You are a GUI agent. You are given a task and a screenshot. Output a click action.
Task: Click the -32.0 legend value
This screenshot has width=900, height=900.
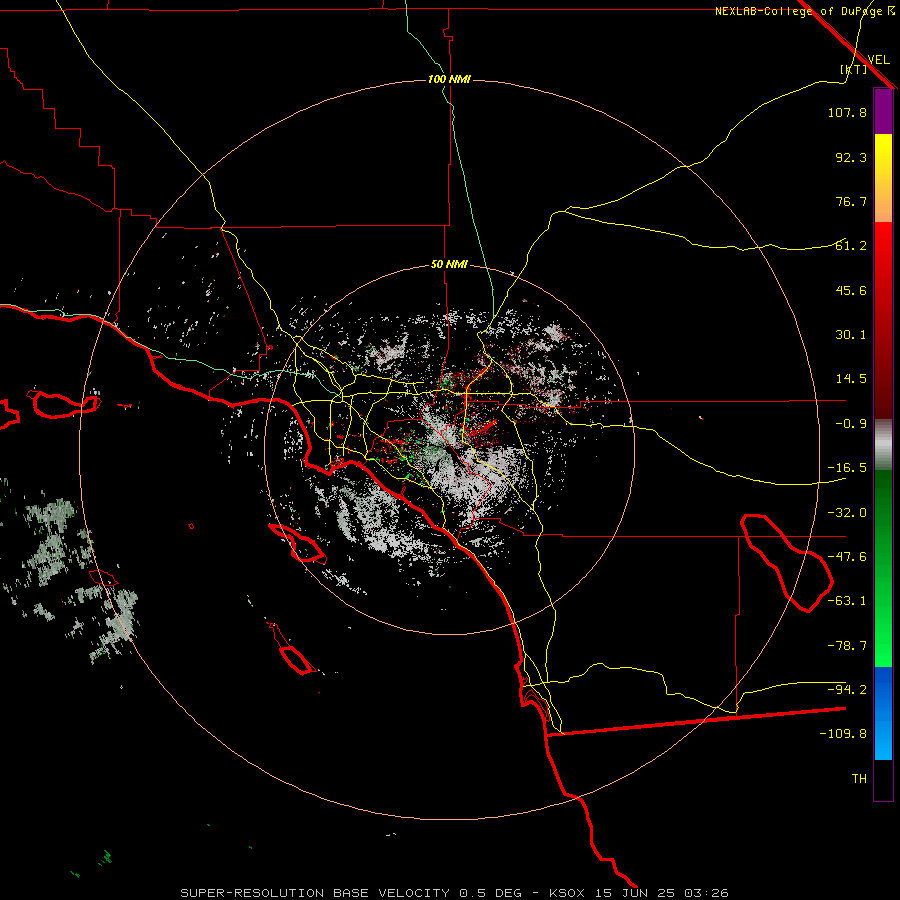point(847,513)
